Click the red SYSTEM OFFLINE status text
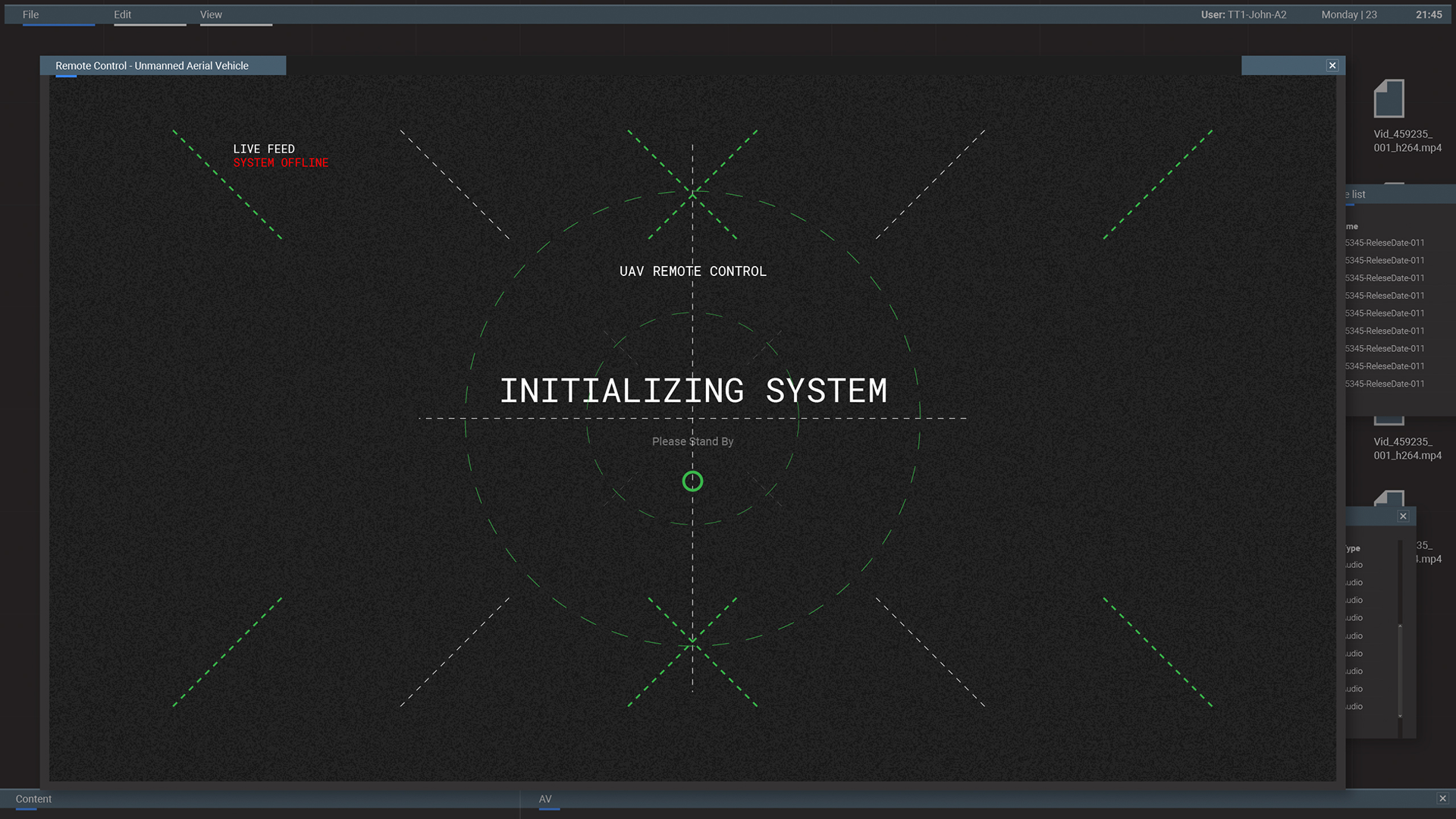1456x819 pixels. click(281, 163)
